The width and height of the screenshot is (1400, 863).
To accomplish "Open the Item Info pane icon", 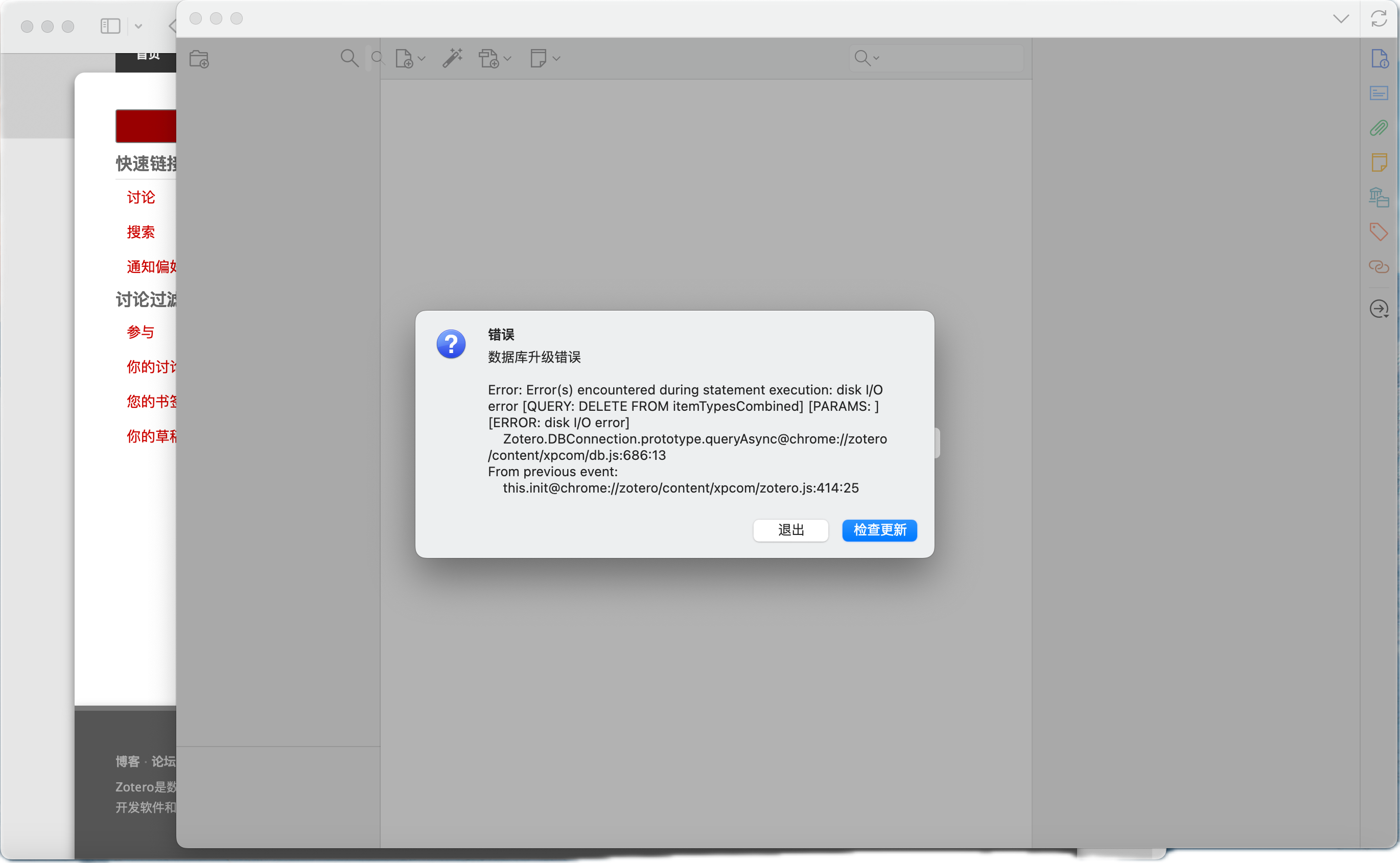I will [x=1379, y=59].
